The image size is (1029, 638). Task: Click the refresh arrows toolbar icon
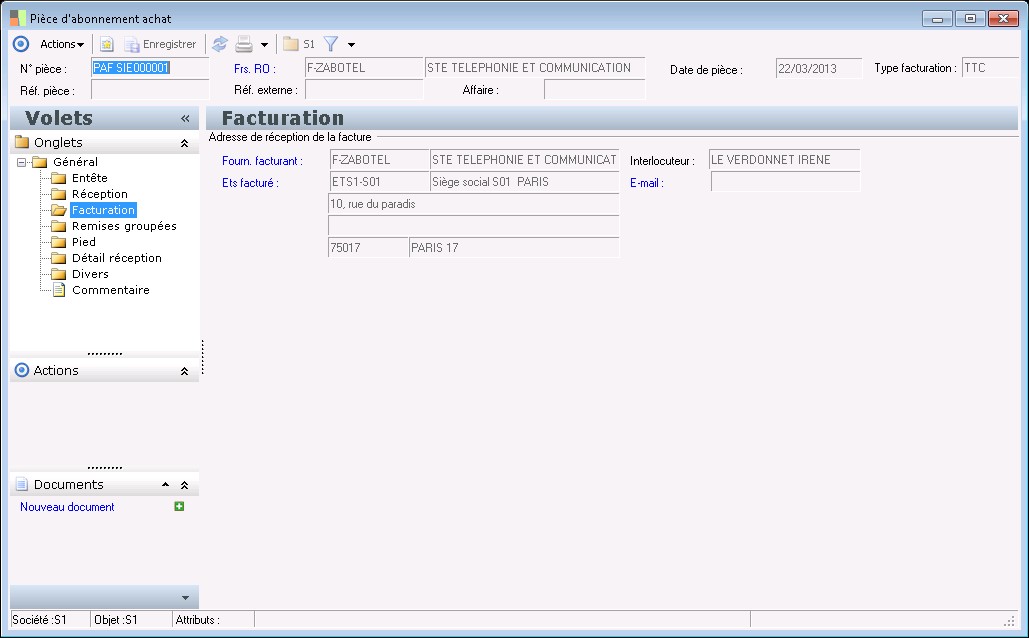coord(220,44)
